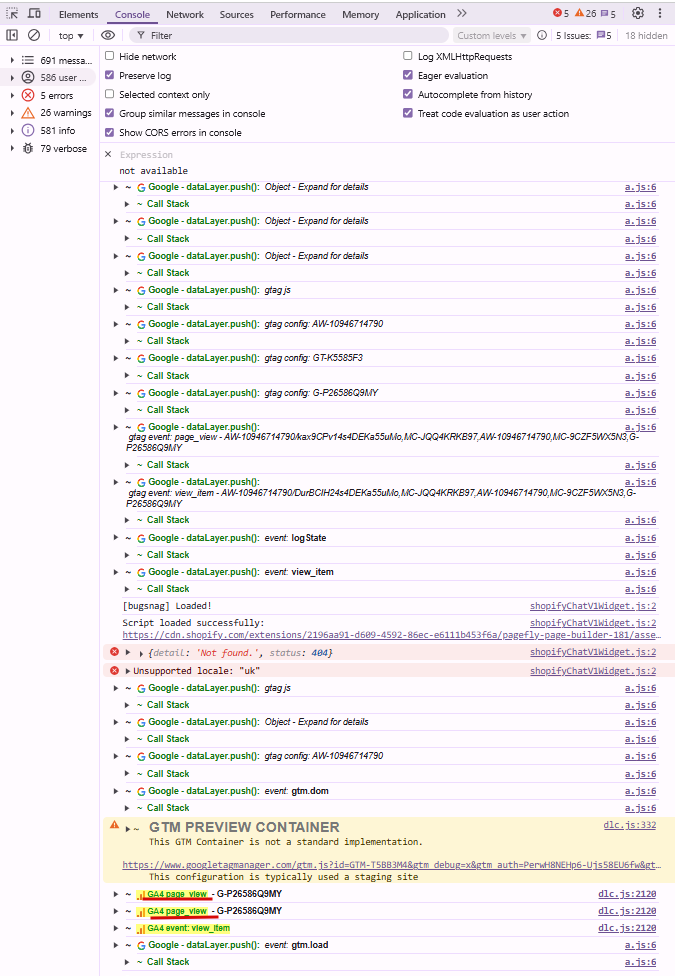
Task: Open the more tabs chevron
Action: pos(461,14)
